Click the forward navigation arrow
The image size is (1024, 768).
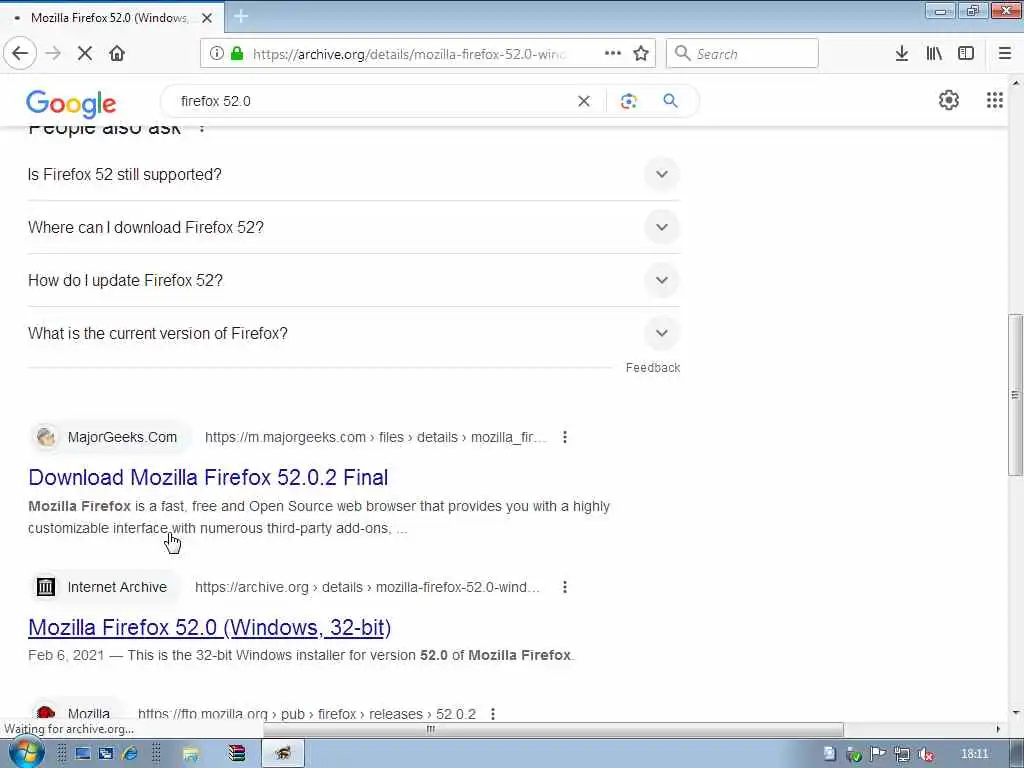53,54
